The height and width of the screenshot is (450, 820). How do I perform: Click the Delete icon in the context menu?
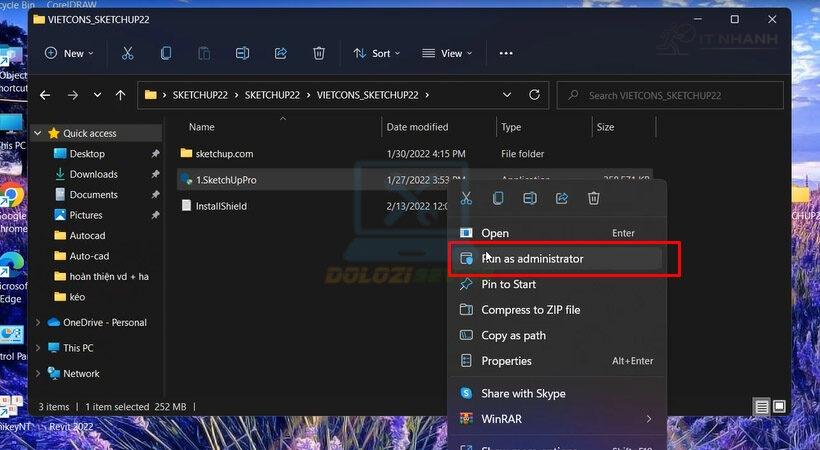pos(593,198)
